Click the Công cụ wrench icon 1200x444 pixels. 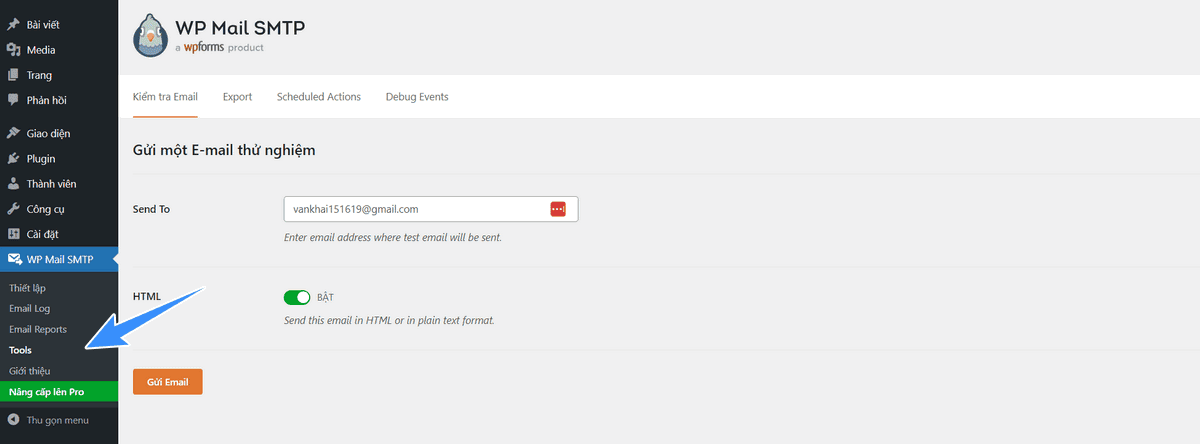pos(13,209)
